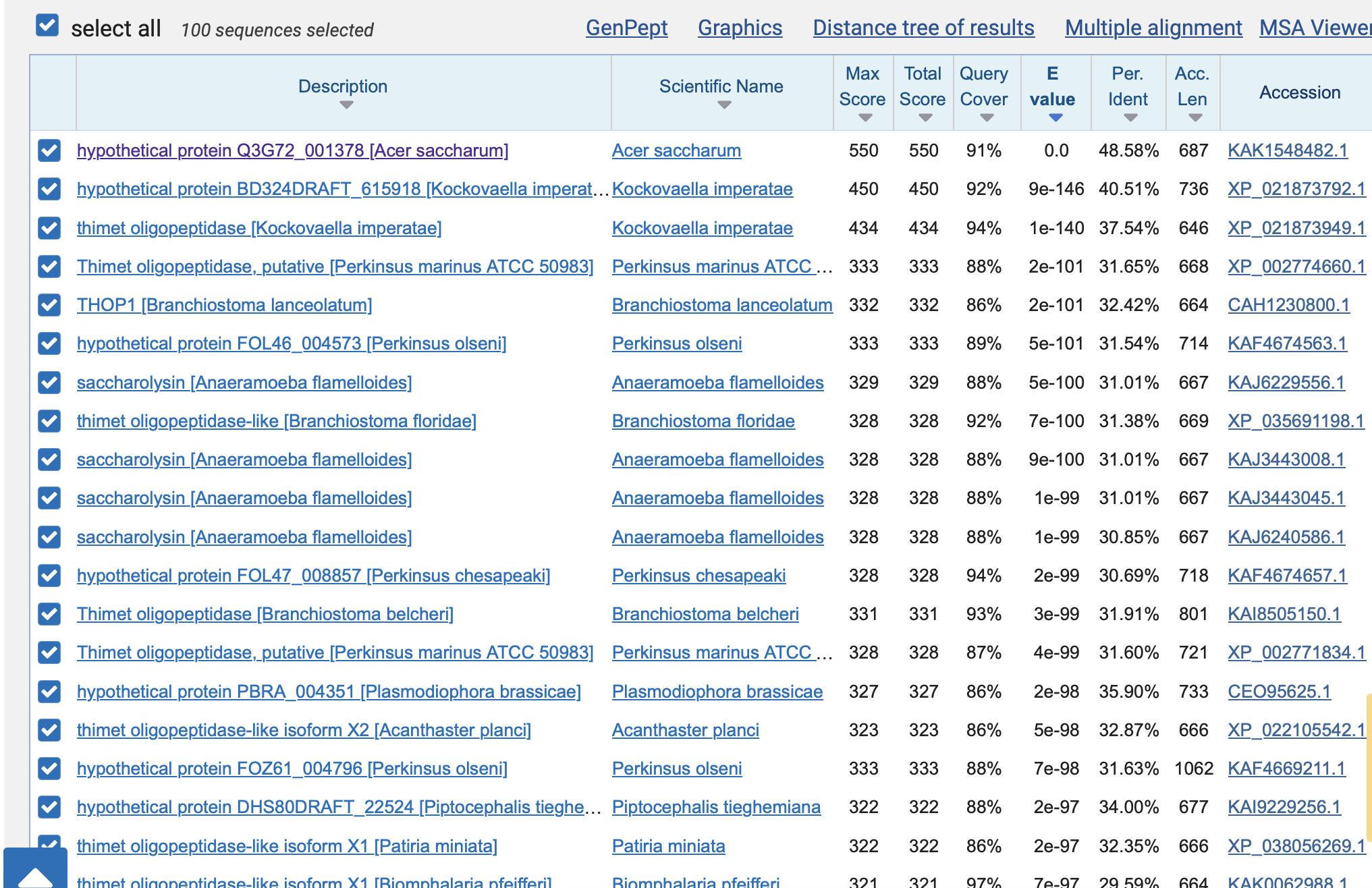Sort by E value column arrow
1372x888 pixels.
[x=1055, y=118]
